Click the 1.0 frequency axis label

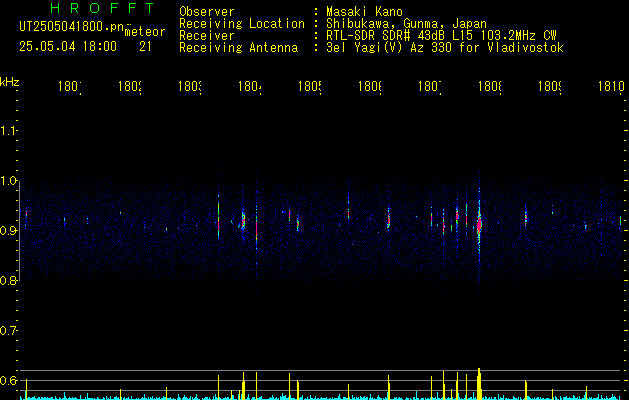(8, 181)
